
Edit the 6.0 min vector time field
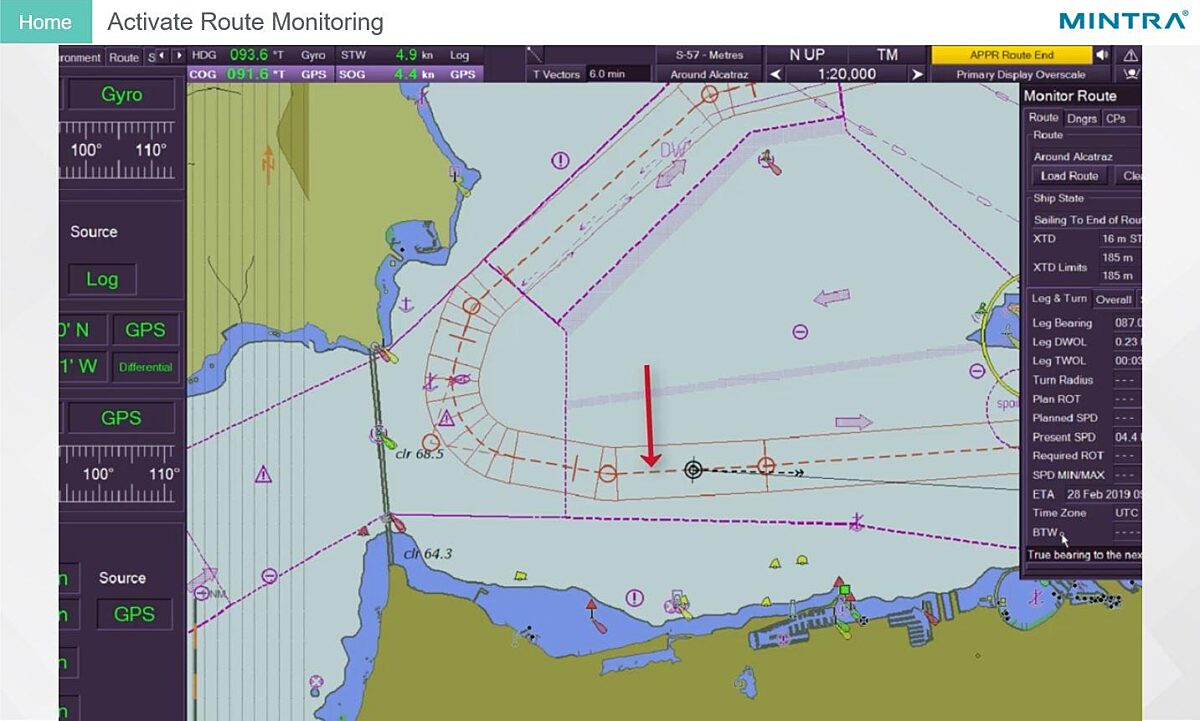[x=618, y=74]
